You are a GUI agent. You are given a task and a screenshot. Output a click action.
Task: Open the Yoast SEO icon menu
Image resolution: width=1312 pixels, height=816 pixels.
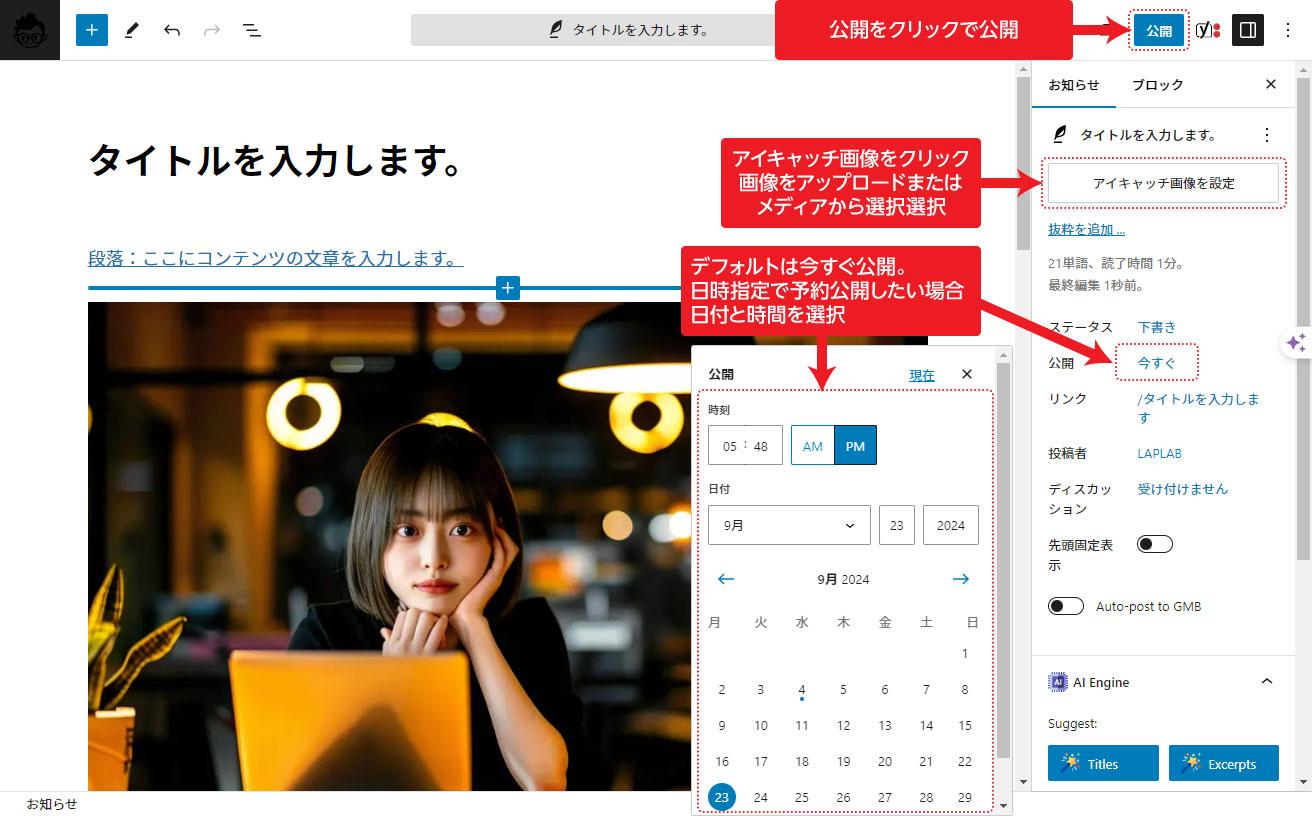tap(1207, 30)
